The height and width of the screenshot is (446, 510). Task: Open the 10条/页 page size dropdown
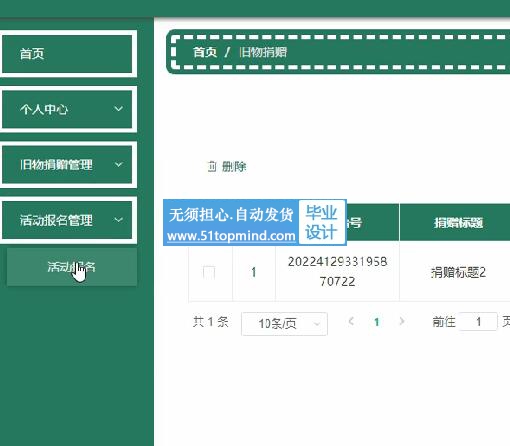coord(284,323)
